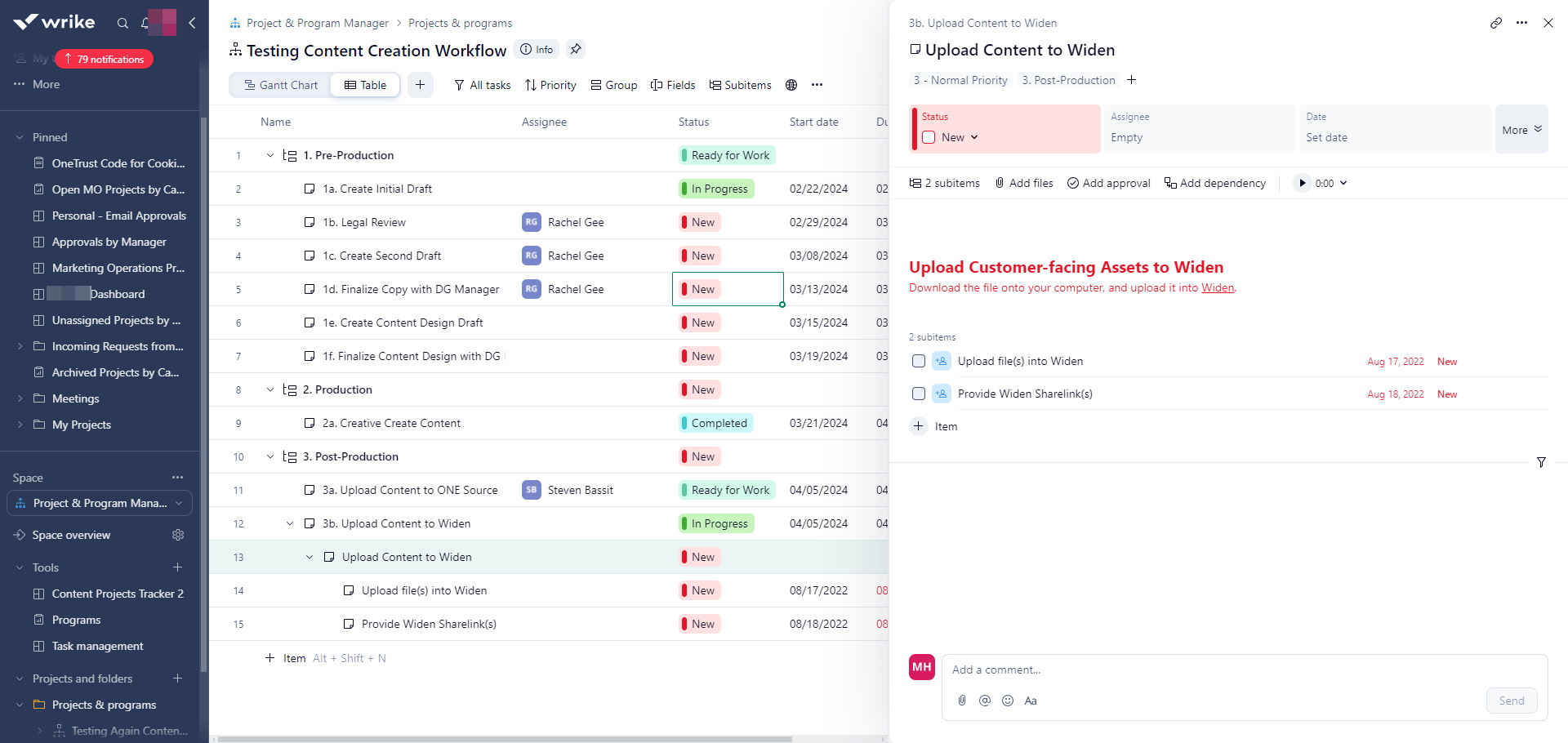Open the Priority sort menu

click(x=550, y=85)
